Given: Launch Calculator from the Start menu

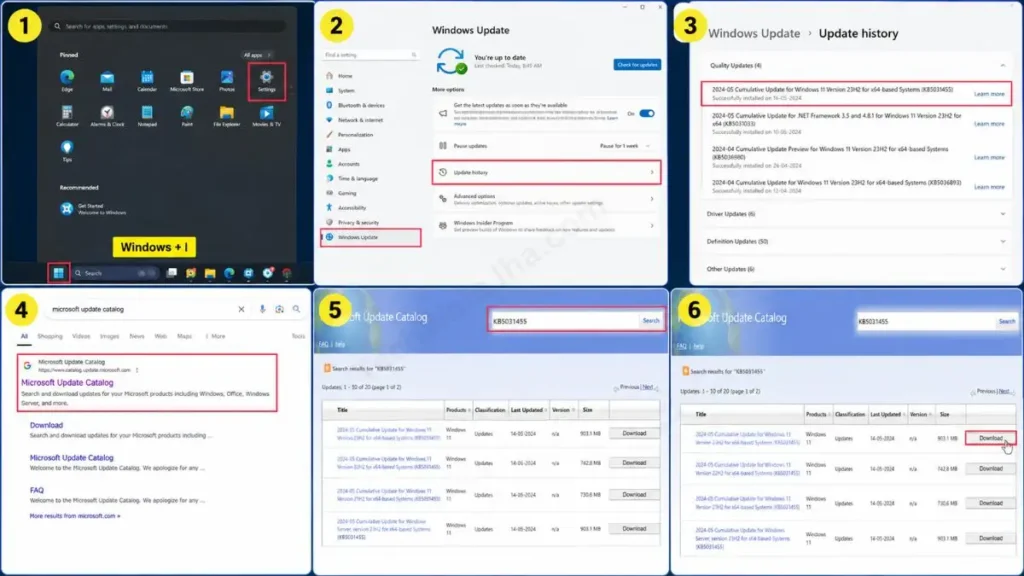Looking at the screenshot, I should 67,116.
